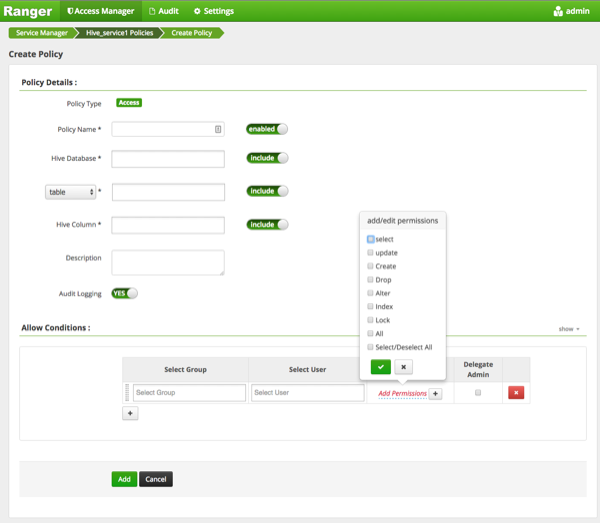600x523 pixels.
Task: Click the green Add button
Action: click(124, 479)
